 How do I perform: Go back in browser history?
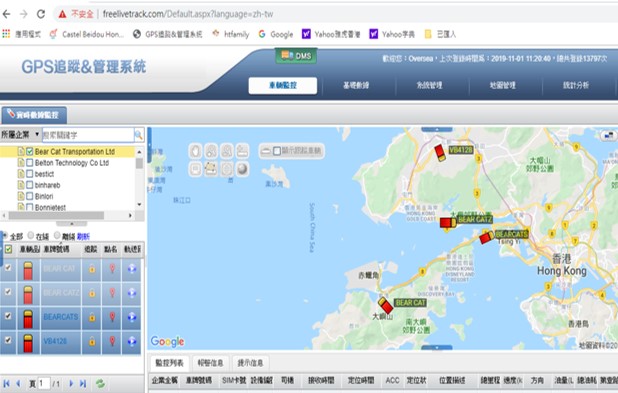click(7, 14)
